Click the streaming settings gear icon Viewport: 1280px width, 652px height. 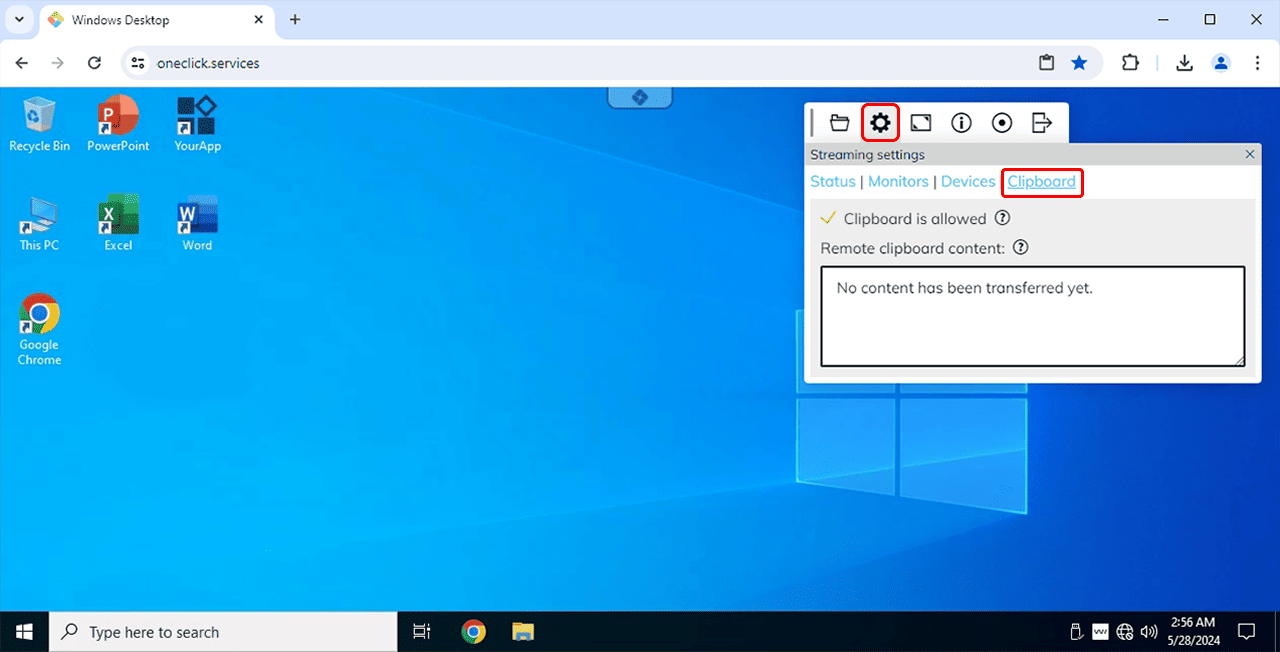pos(880,123)
